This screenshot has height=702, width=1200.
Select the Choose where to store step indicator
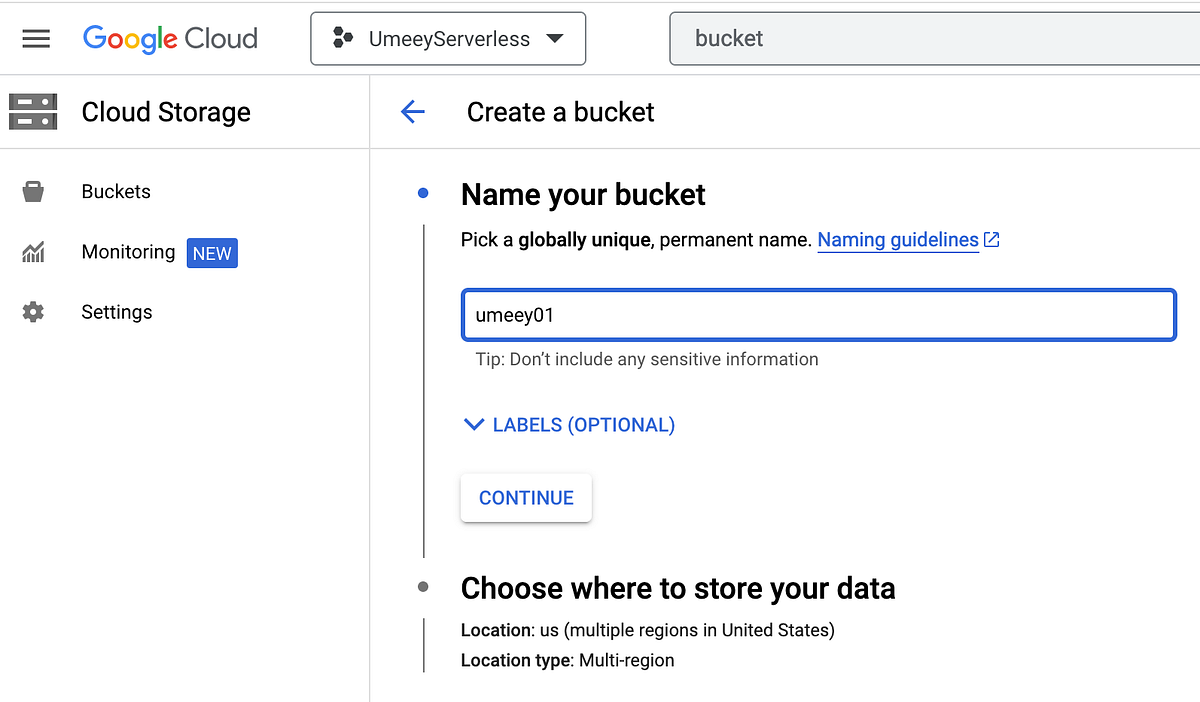423,587
